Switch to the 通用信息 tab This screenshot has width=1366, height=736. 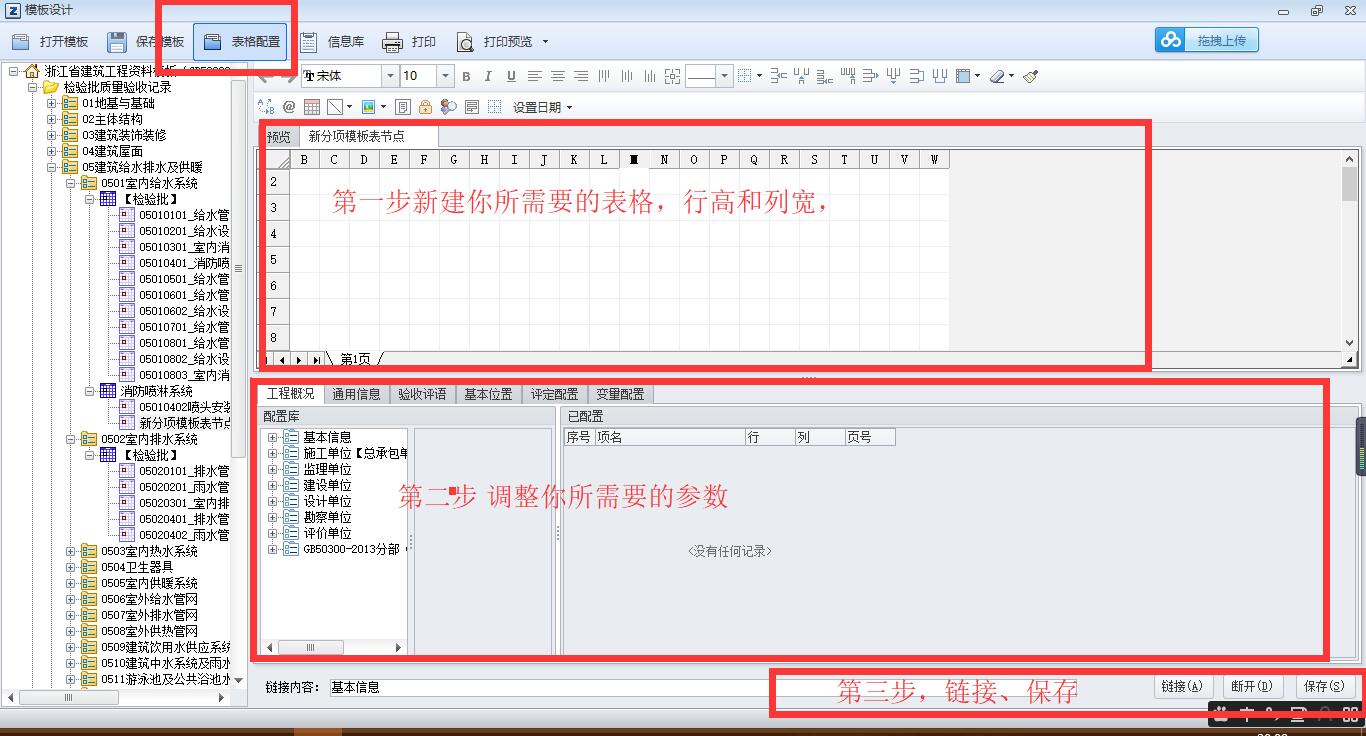coord(356,394)
